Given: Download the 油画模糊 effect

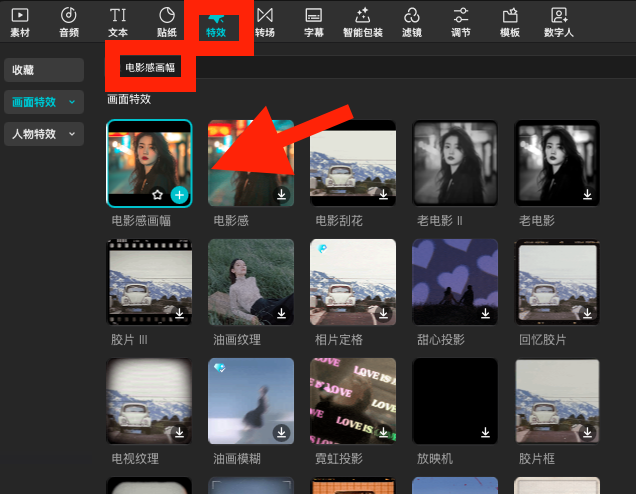Looking at the screenshot, I should click(x=281, y=433).
